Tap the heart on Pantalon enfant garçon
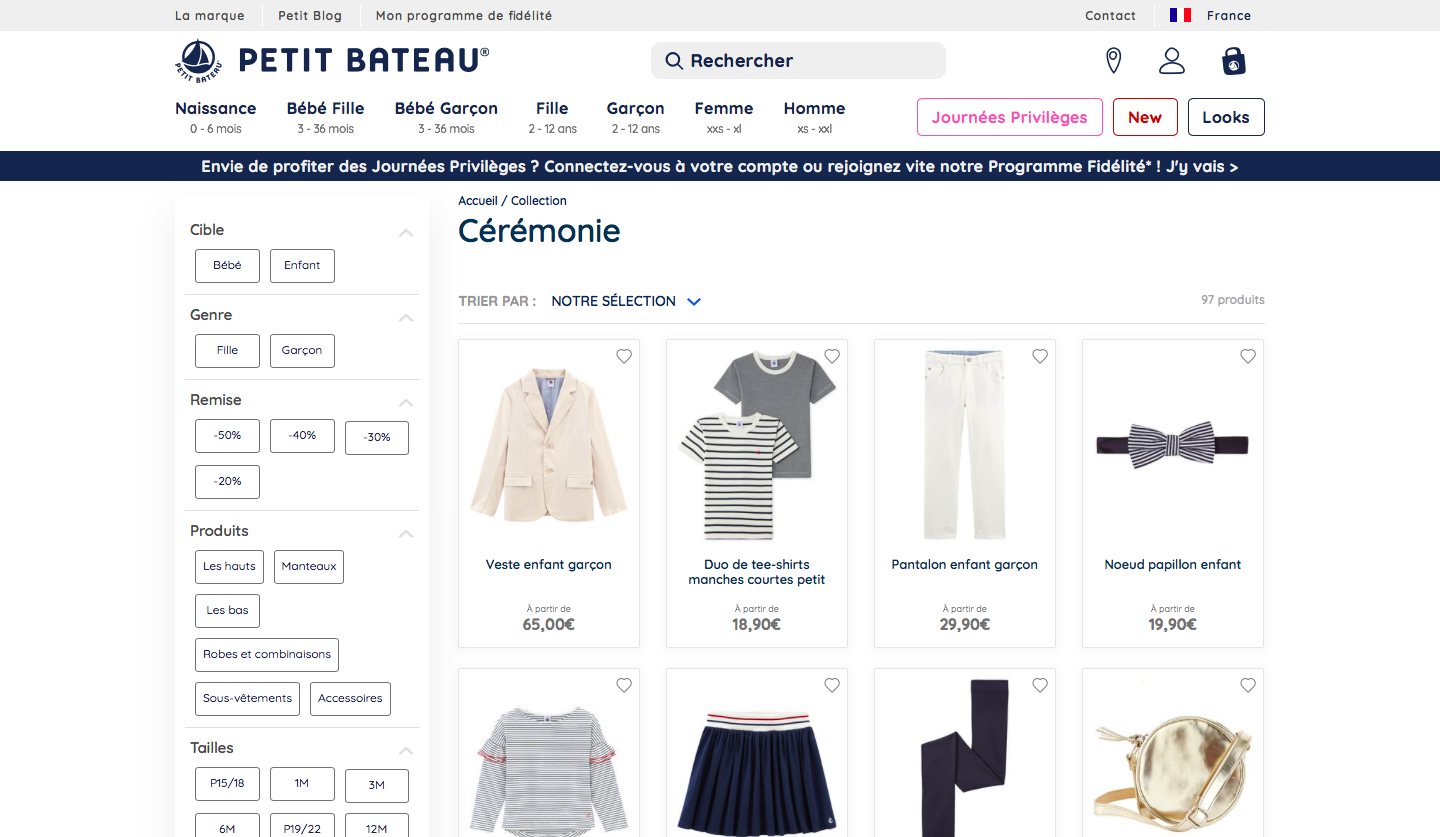The height and width of the screenshot is (837, 1440). coord(1039,356)
